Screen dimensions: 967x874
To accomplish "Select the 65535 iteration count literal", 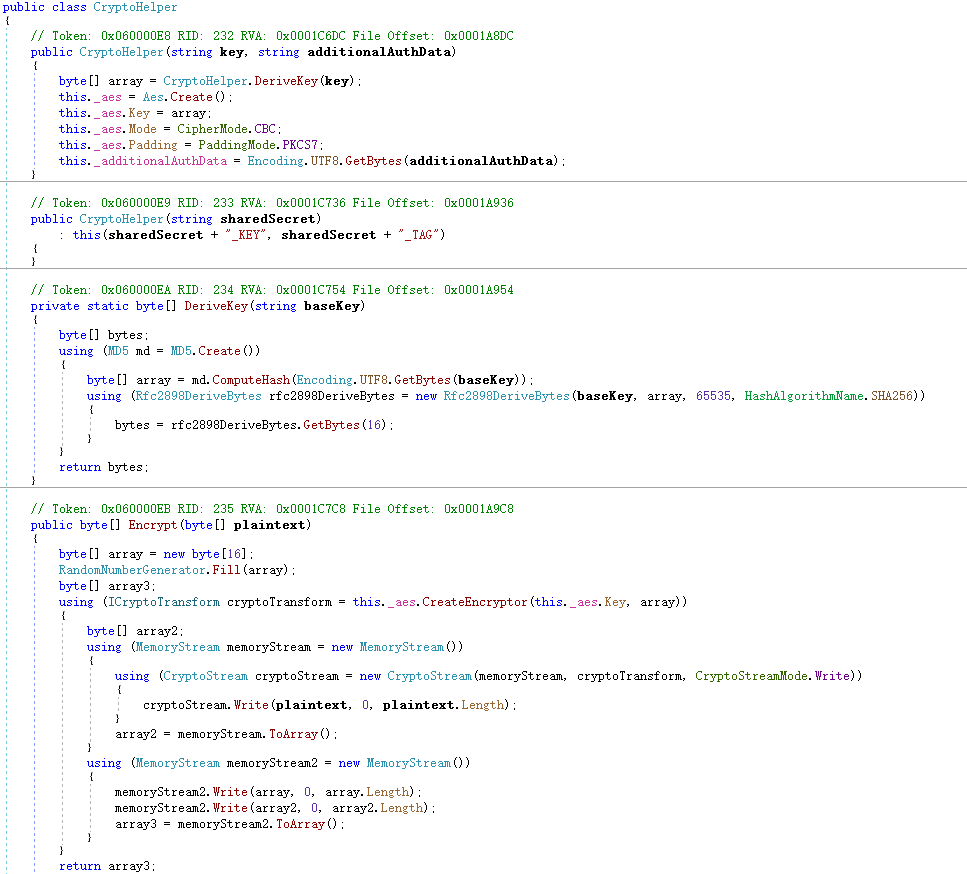I will point(714,396).
